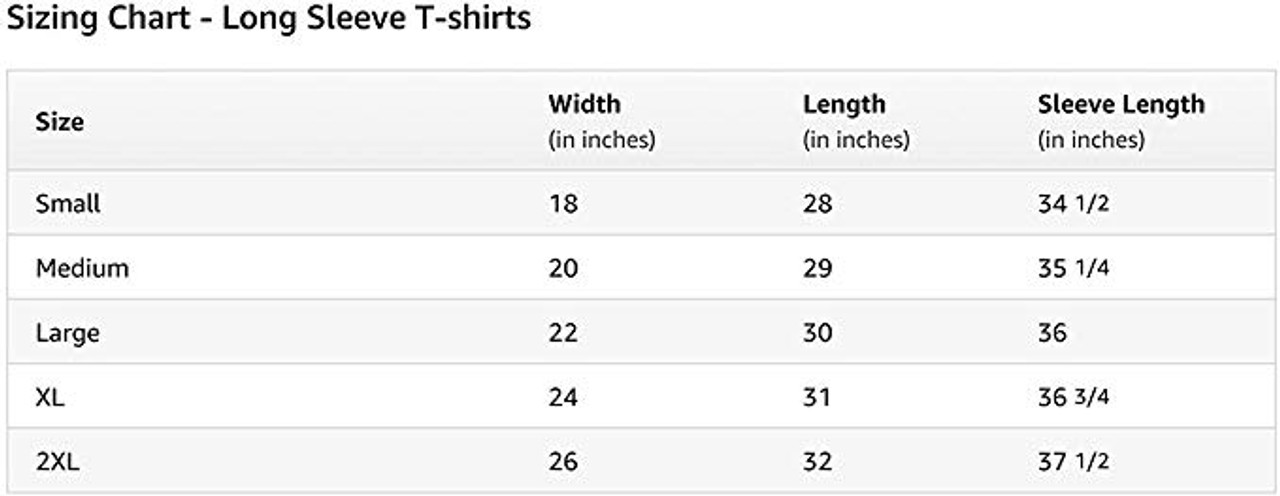The width and height of the screenshot is (1280, 496).
Task: Click the Sleeve Length column header
Action: tap(1121, 104)
